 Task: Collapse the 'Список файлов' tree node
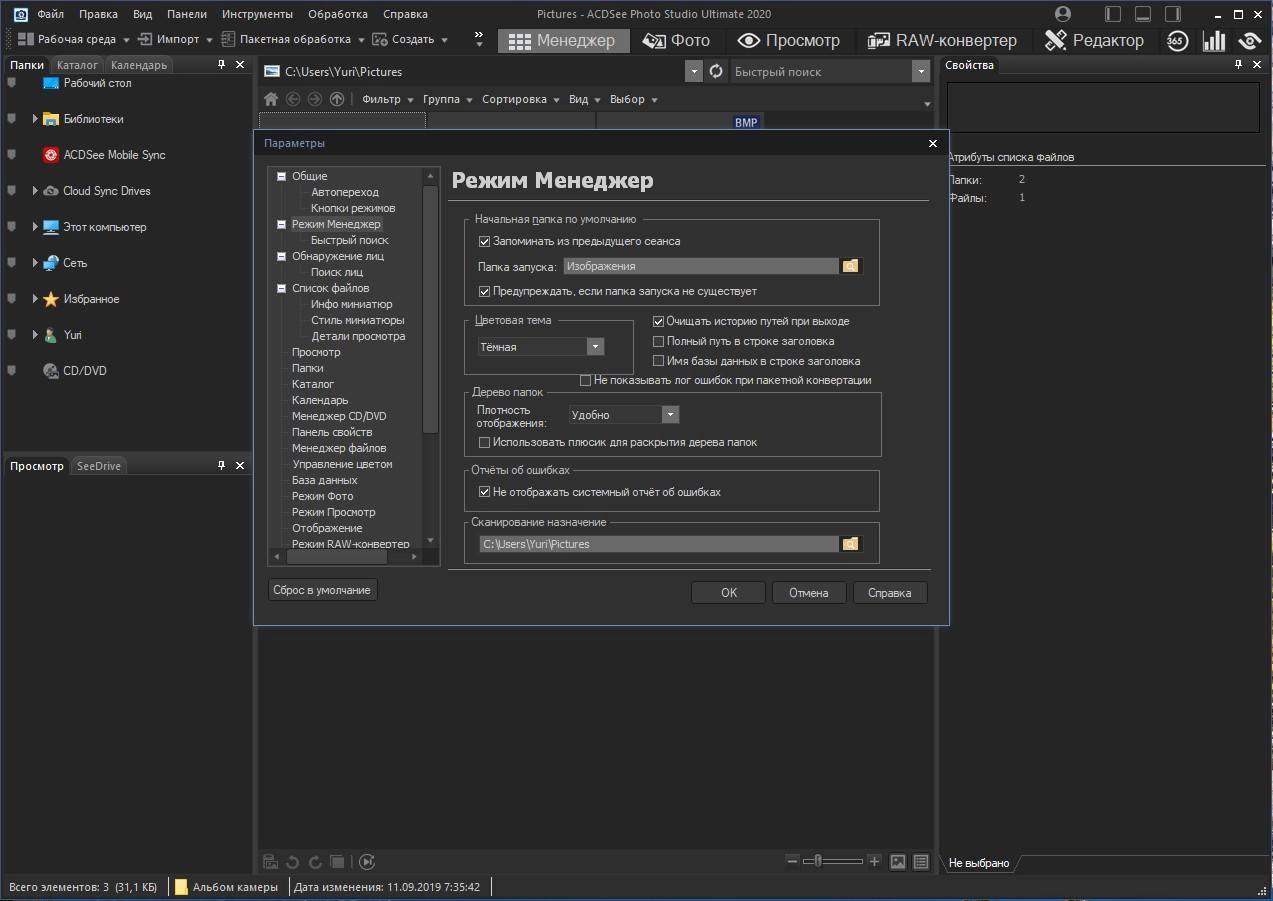[282, 288]
